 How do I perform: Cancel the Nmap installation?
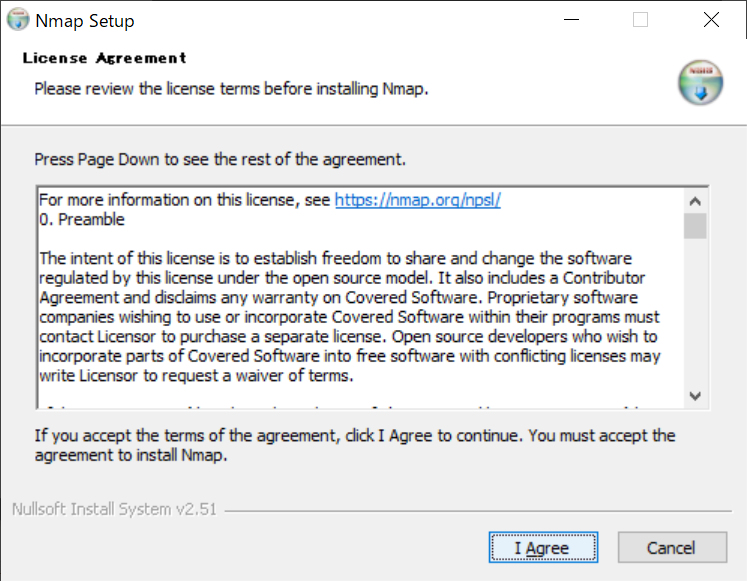pos(671,547)
